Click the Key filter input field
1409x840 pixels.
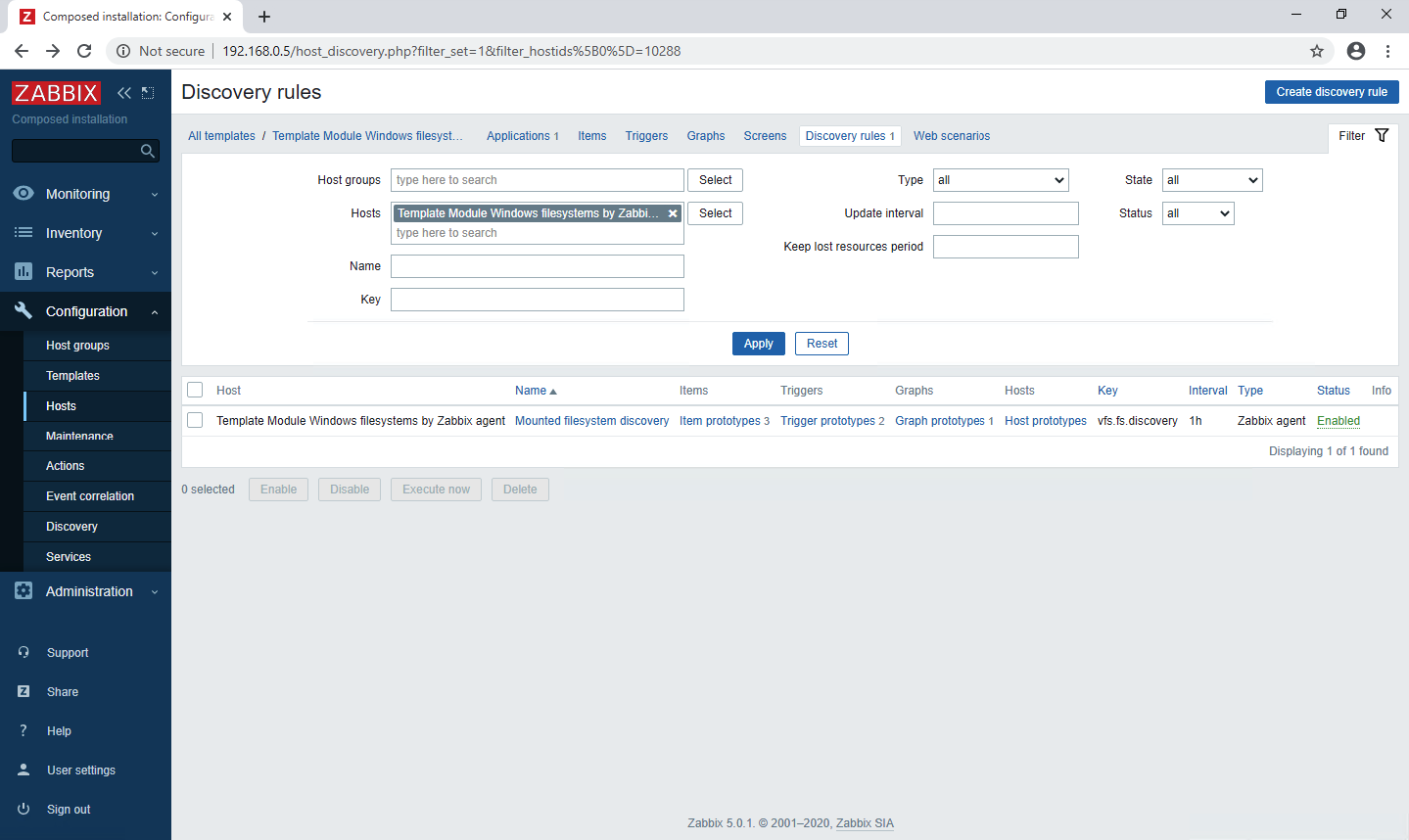(x=538, y=300)
